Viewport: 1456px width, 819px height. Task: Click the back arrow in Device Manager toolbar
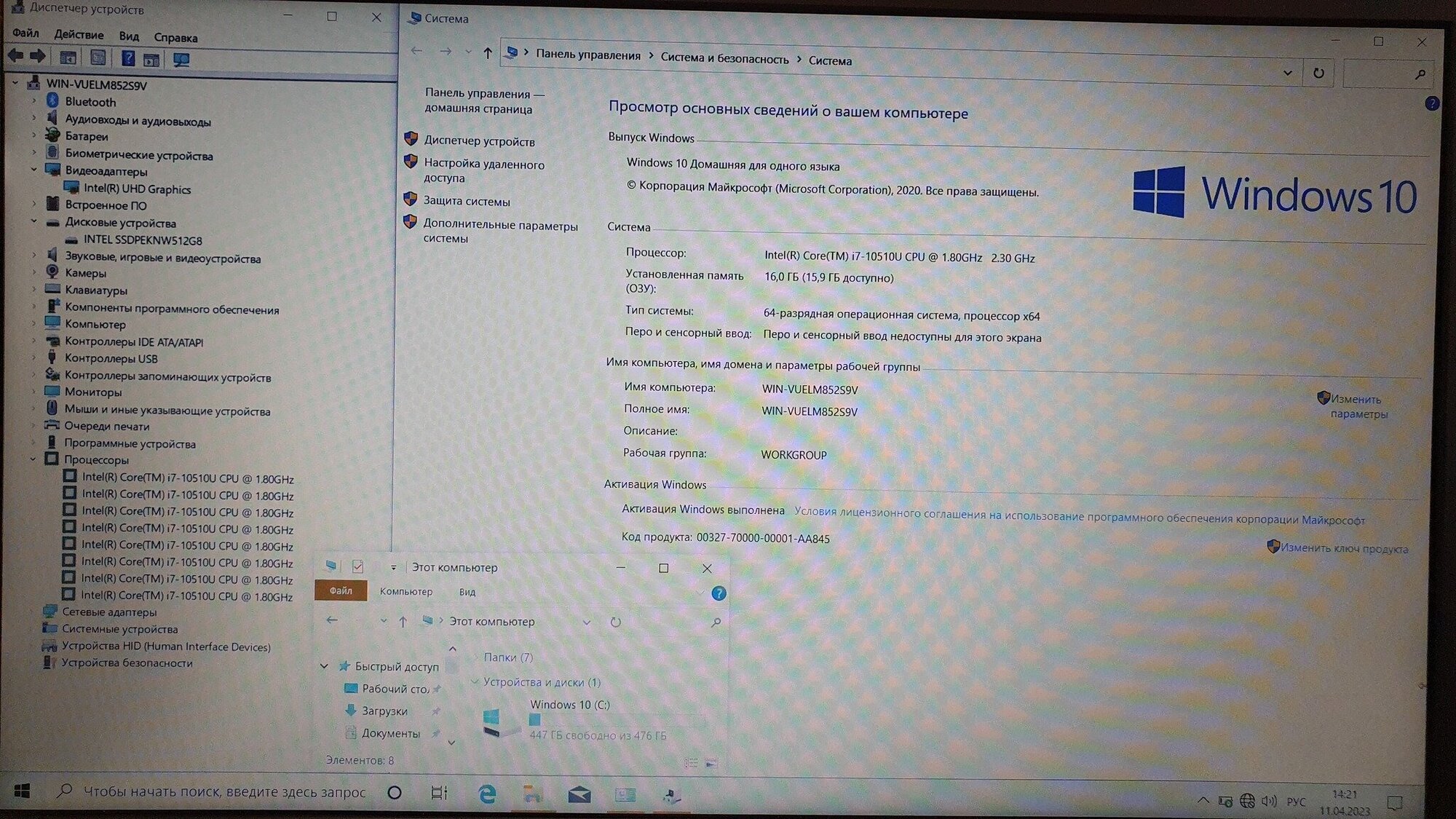[x=15, y=56]
